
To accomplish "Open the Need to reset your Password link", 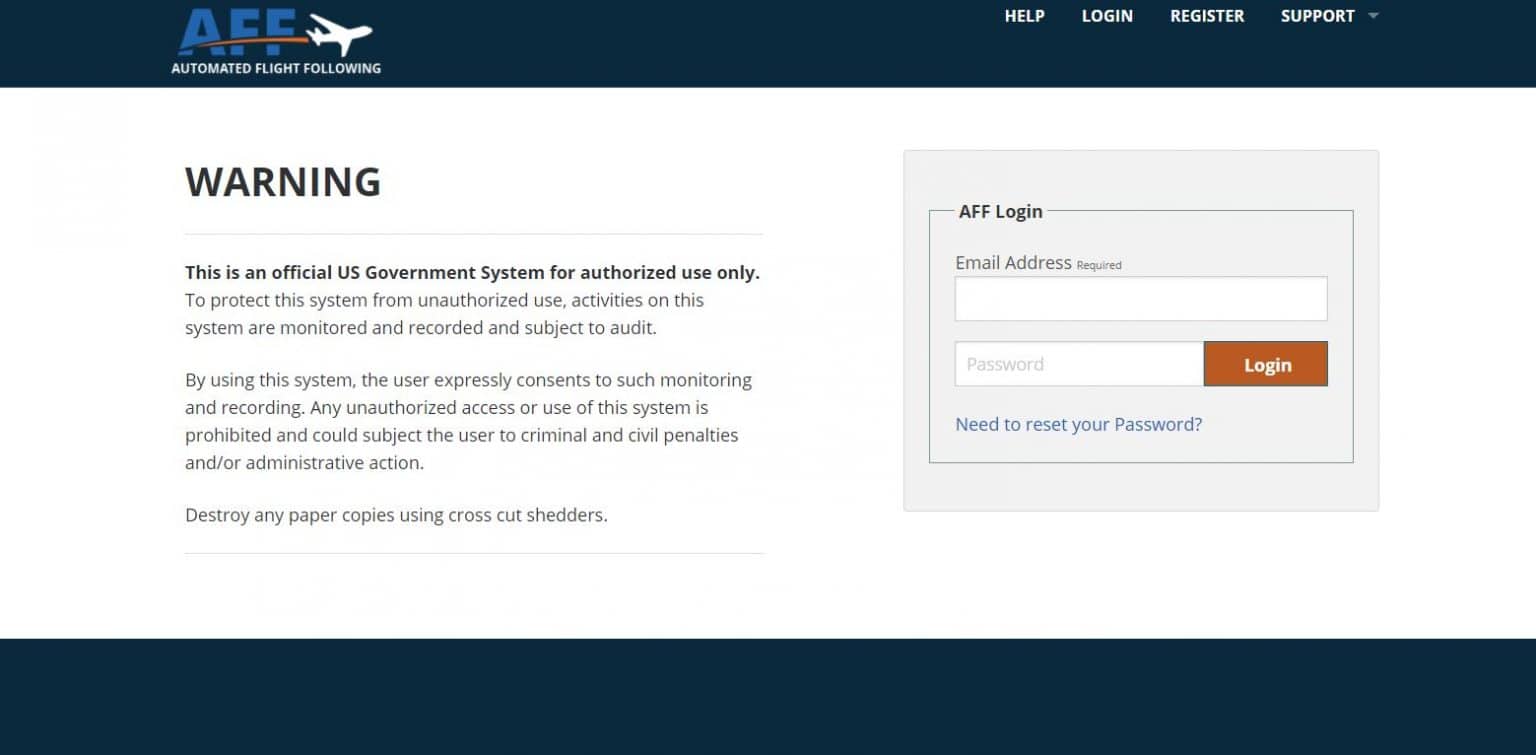I will (x=1078, y=424).
